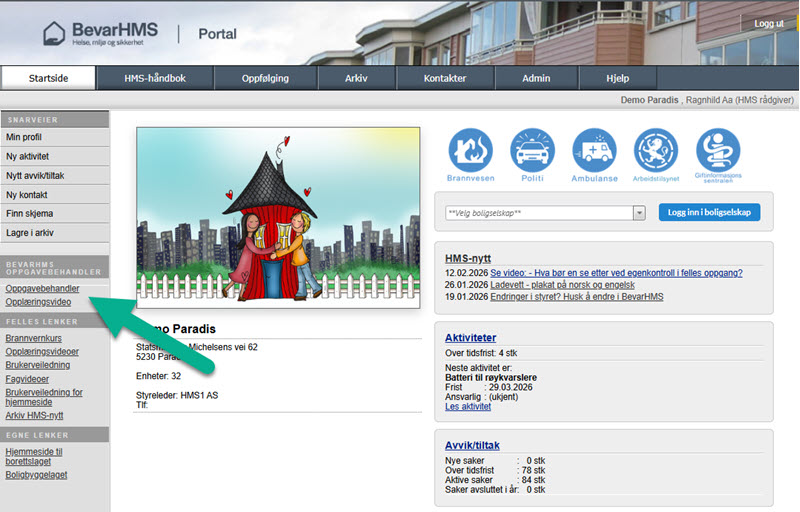Open the Politi police icon
800x512 pixels.
click(532, 152)
